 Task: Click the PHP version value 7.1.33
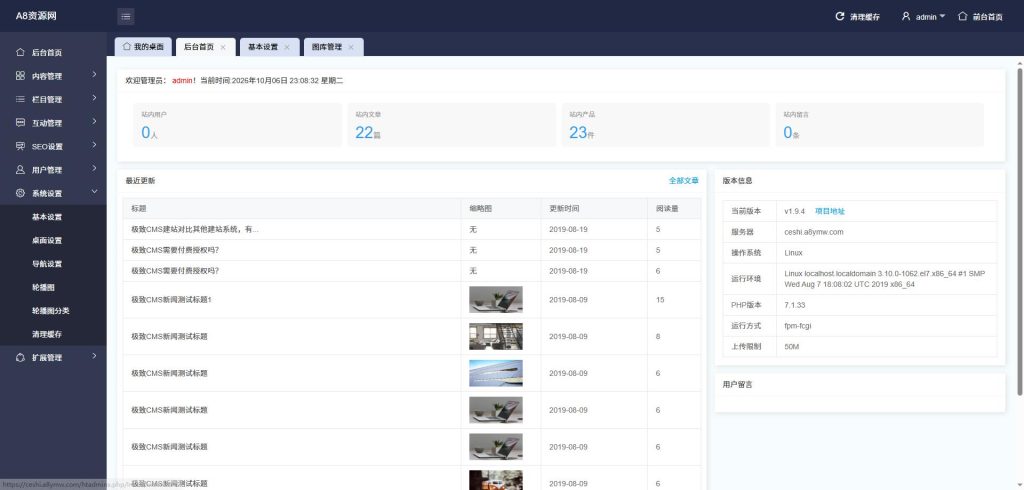point(795,305)
